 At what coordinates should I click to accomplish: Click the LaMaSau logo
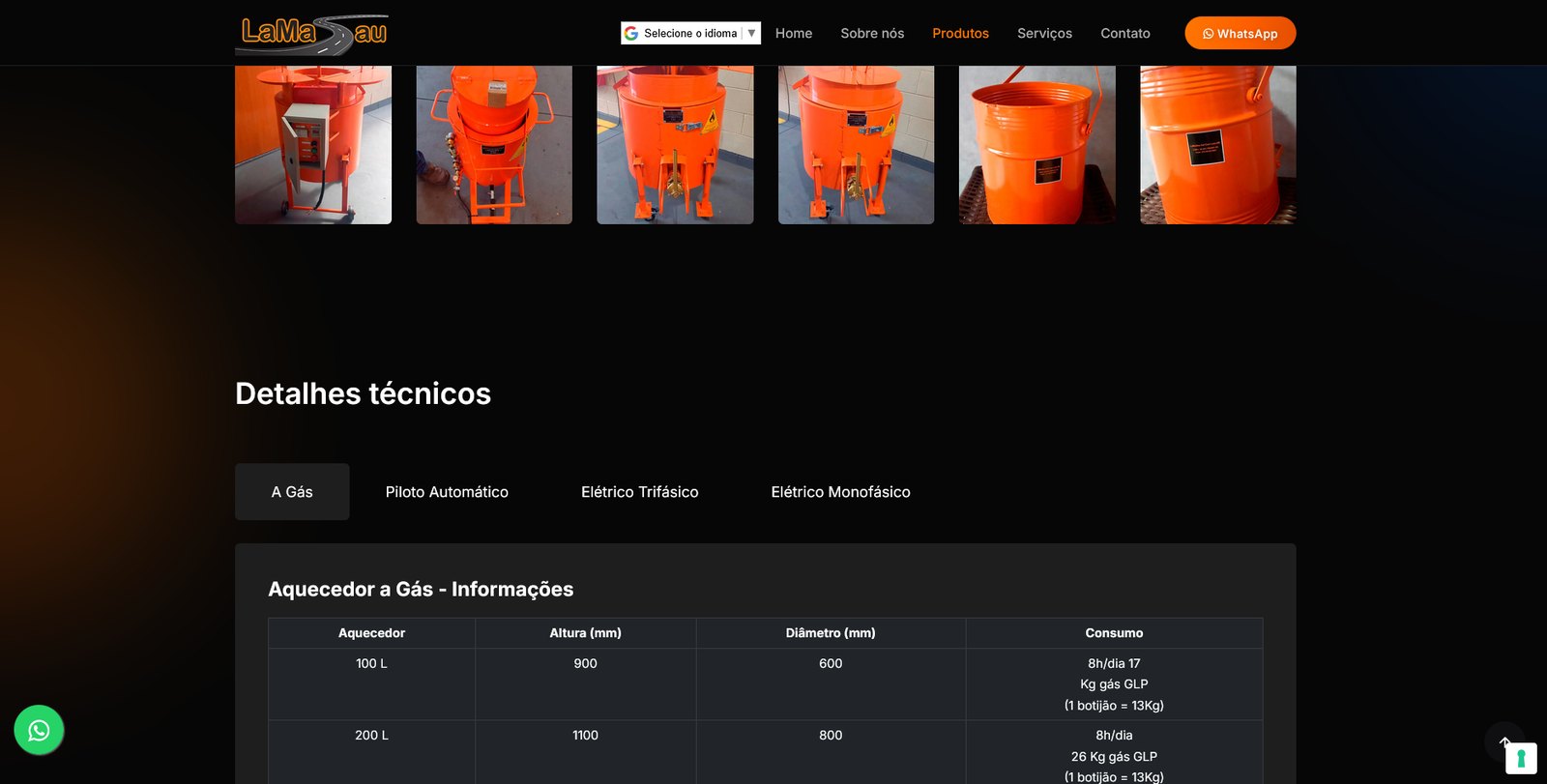pos(311,34)
